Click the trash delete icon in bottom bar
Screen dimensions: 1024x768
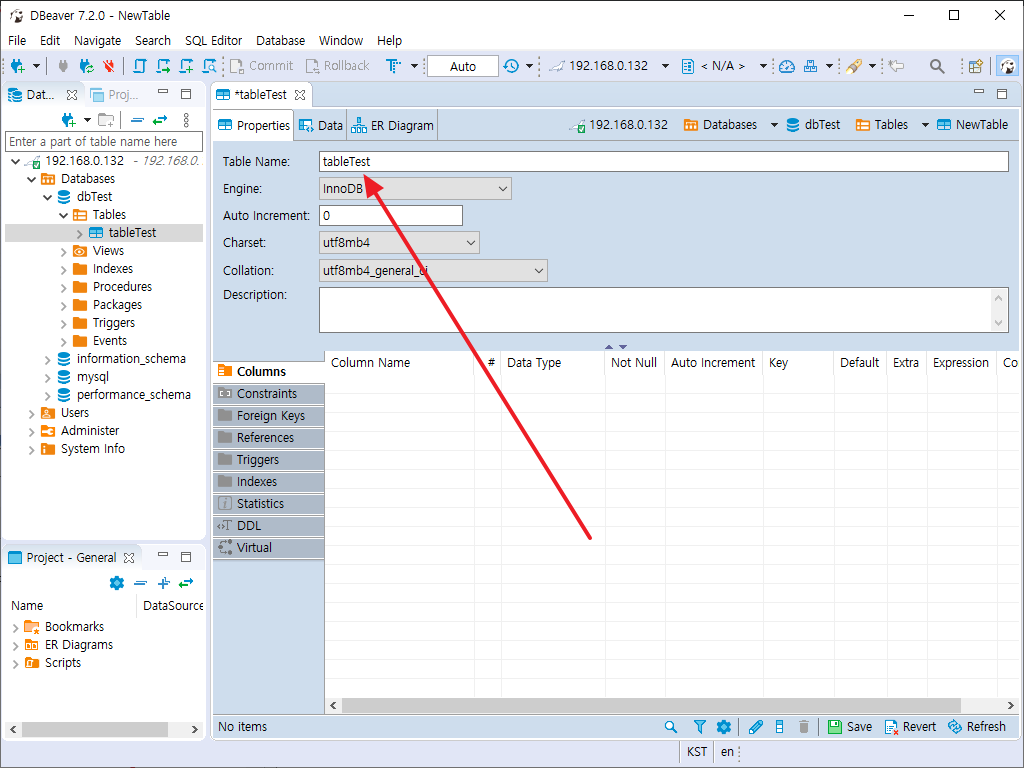coord(804,726)
